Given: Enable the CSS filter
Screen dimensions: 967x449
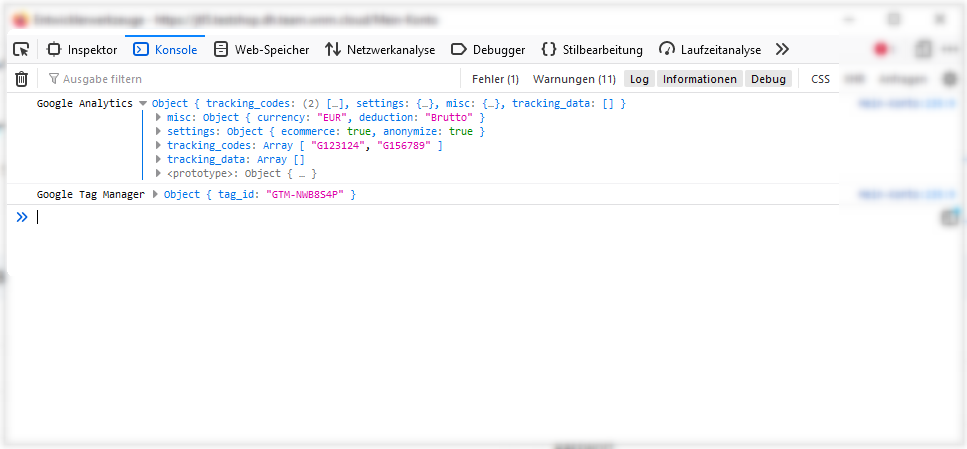Looking at the screenshot, I should (x=820, y=79).
